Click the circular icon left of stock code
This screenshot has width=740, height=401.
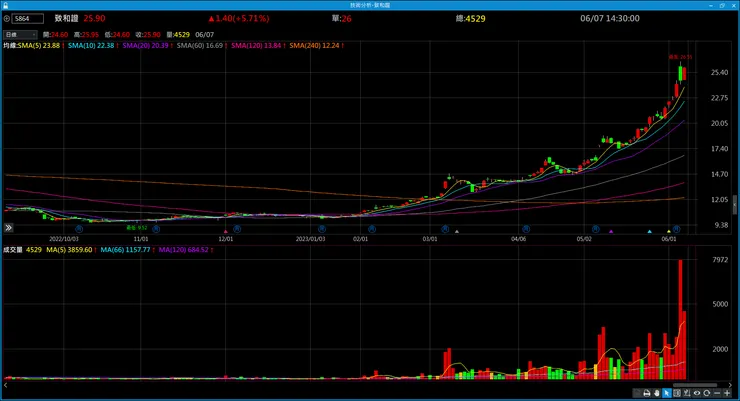7,18
